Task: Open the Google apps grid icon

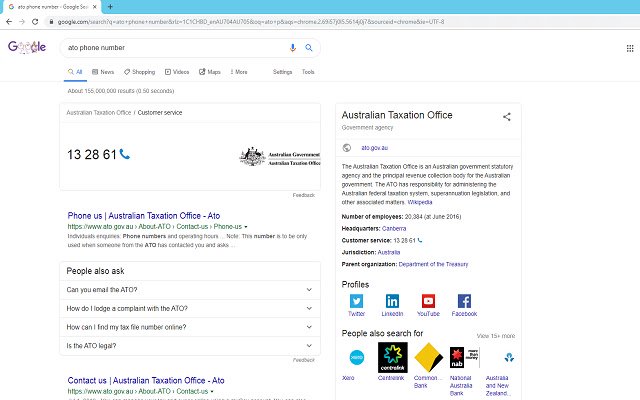Action: click(630, 48)
